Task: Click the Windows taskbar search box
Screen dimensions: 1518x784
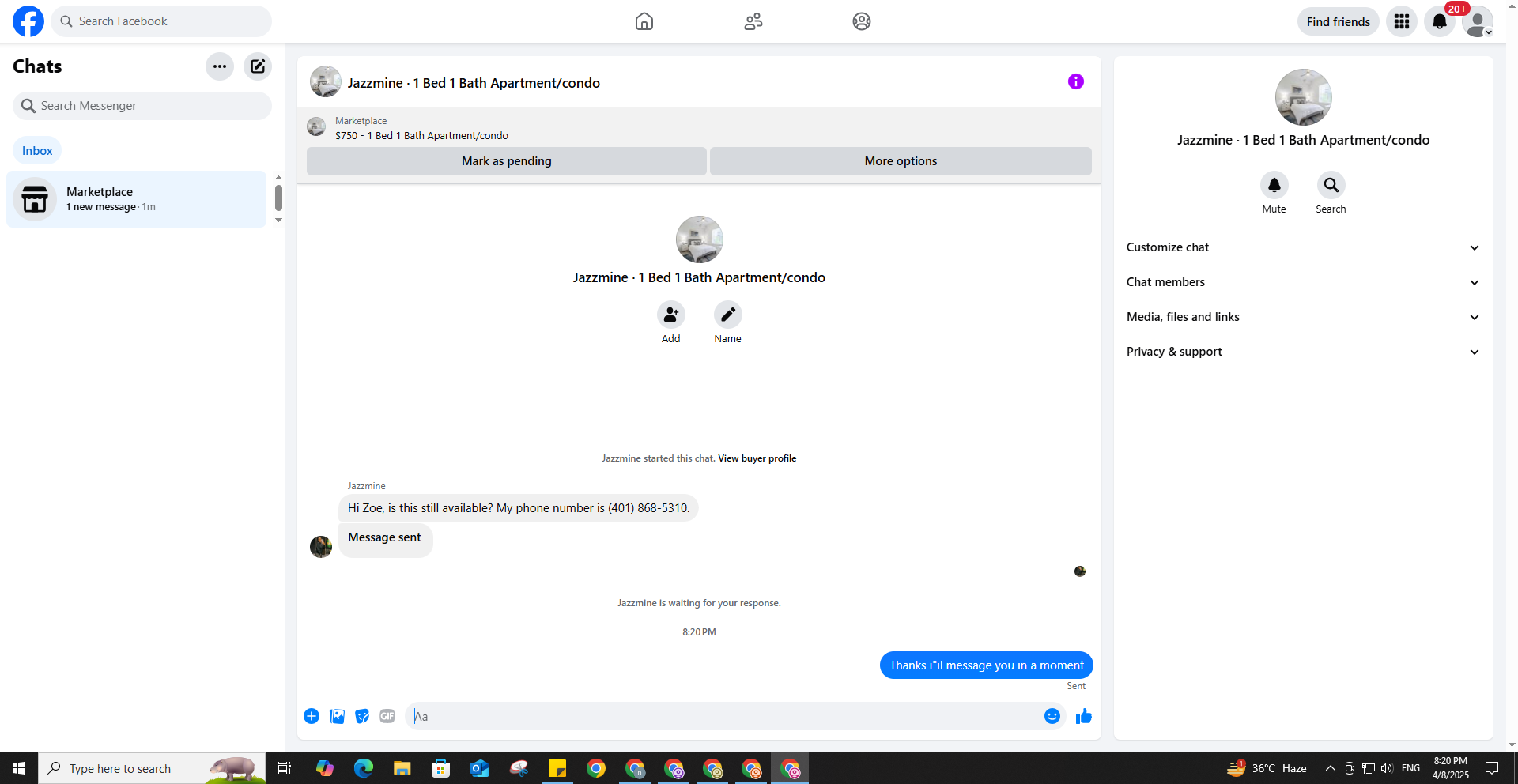Action: pos(152,768)
